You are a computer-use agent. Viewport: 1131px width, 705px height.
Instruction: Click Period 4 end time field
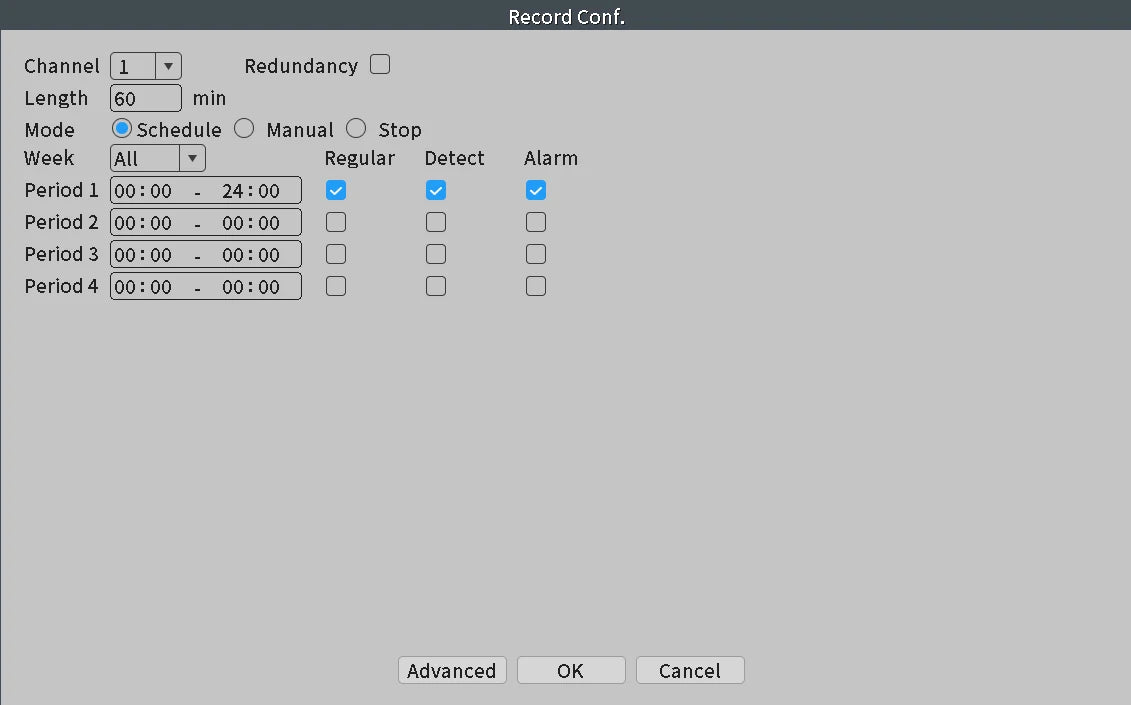251,287
